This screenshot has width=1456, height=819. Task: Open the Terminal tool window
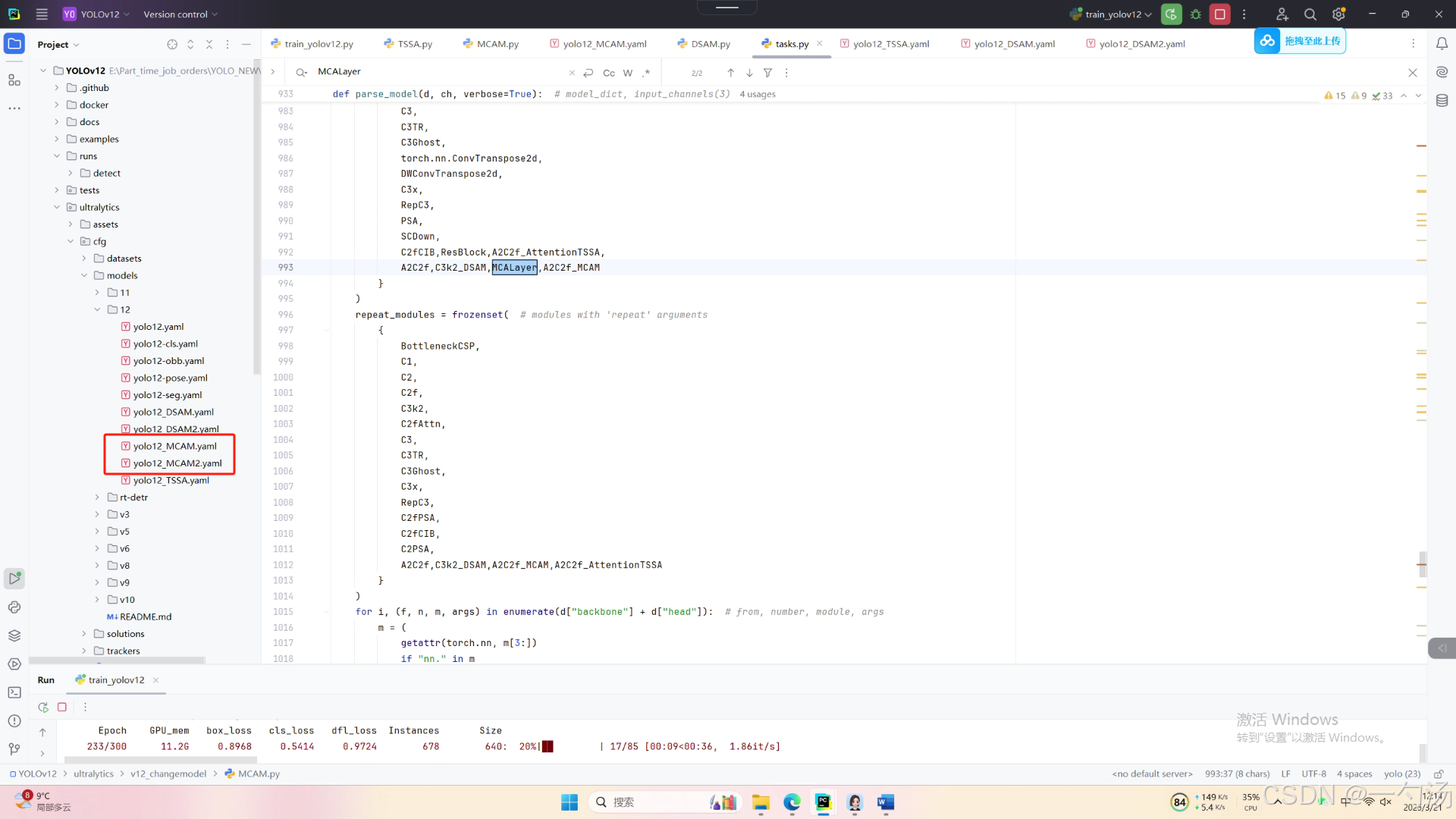click(x=14, y=692)
